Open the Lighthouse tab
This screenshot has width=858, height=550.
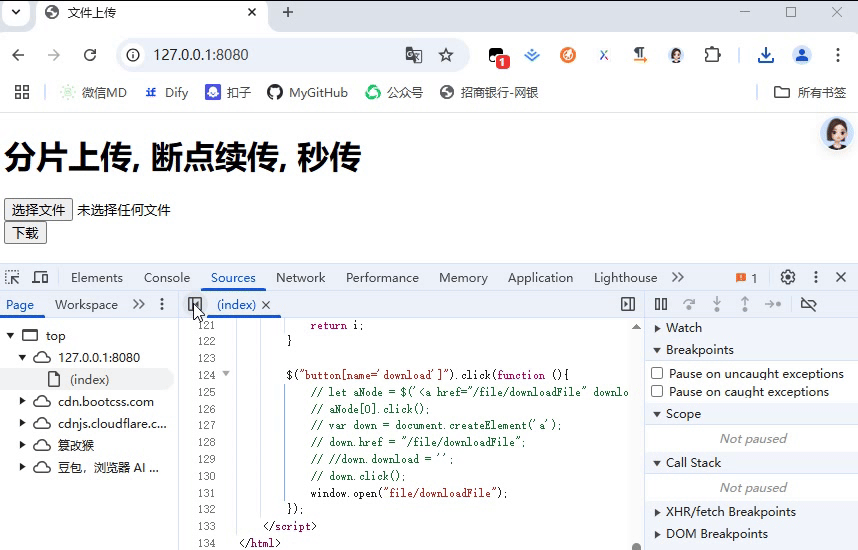pyautogui.click(x=625, y=278)
